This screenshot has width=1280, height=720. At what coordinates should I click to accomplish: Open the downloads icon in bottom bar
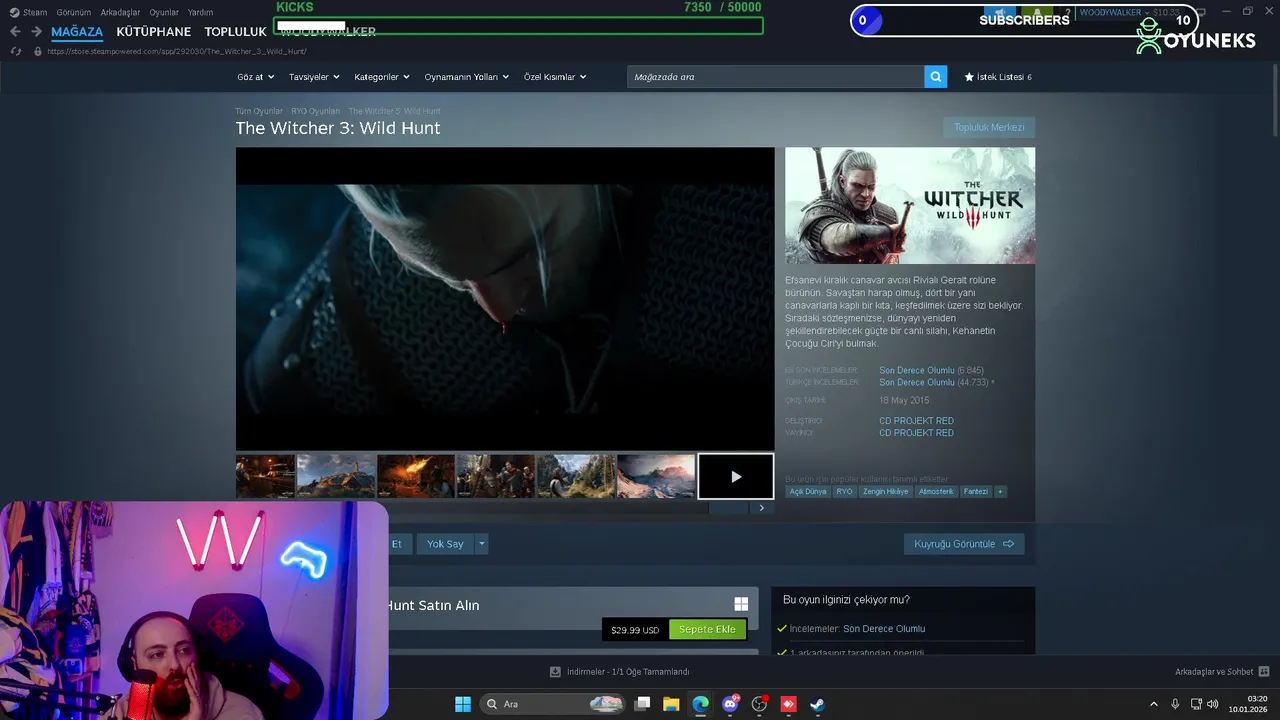pos(555,672)
